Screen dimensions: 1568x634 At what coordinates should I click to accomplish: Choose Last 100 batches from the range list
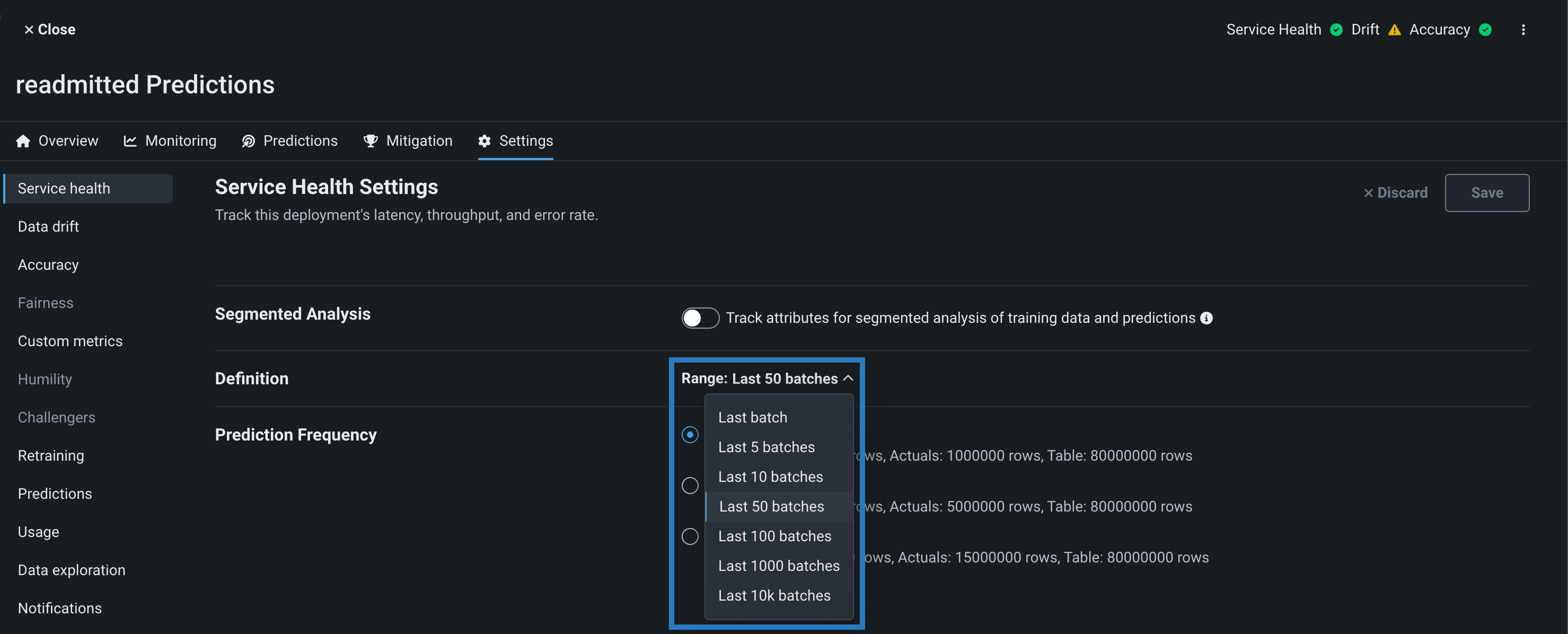click(774, 536)
